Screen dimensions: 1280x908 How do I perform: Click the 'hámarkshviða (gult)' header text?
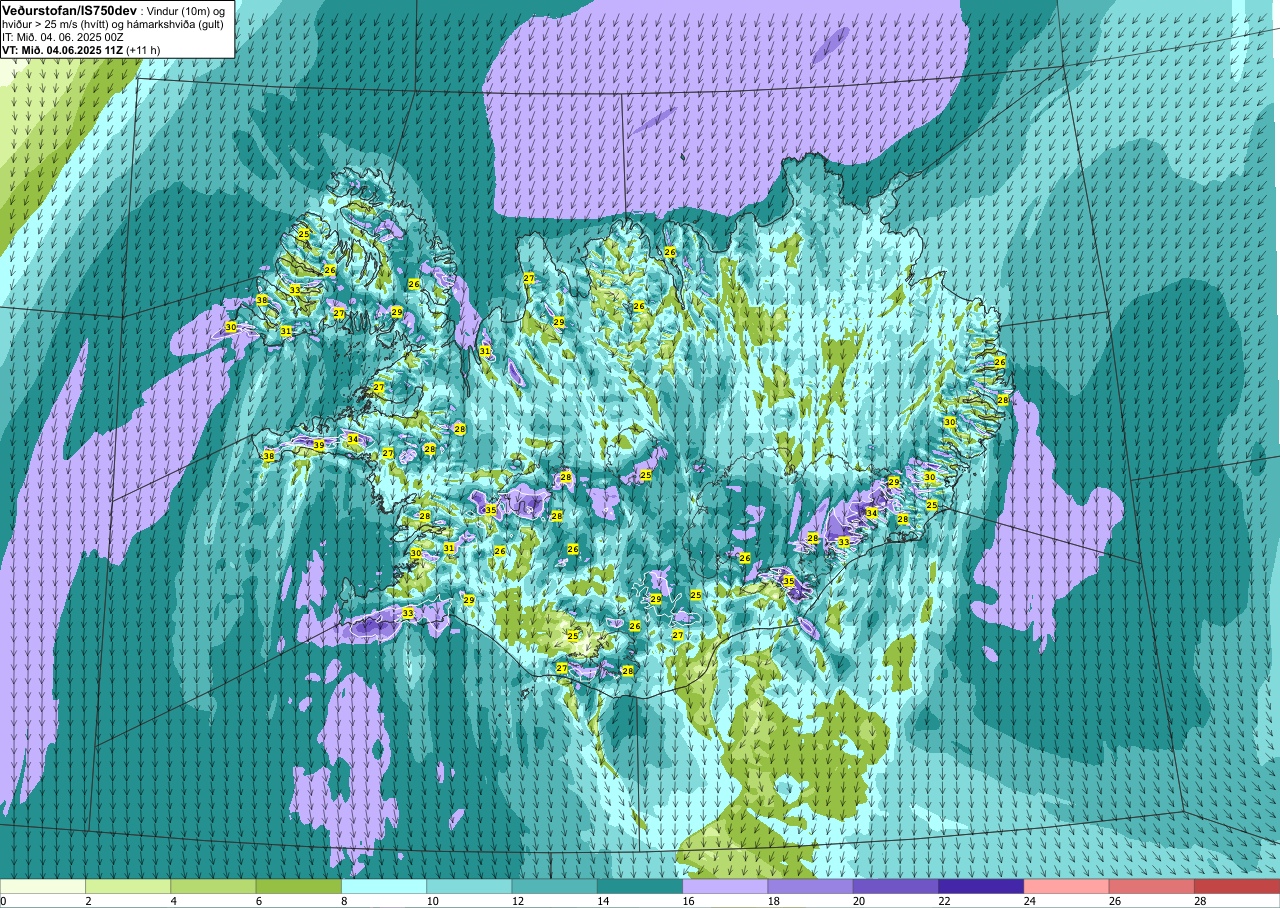click(175, 23)
